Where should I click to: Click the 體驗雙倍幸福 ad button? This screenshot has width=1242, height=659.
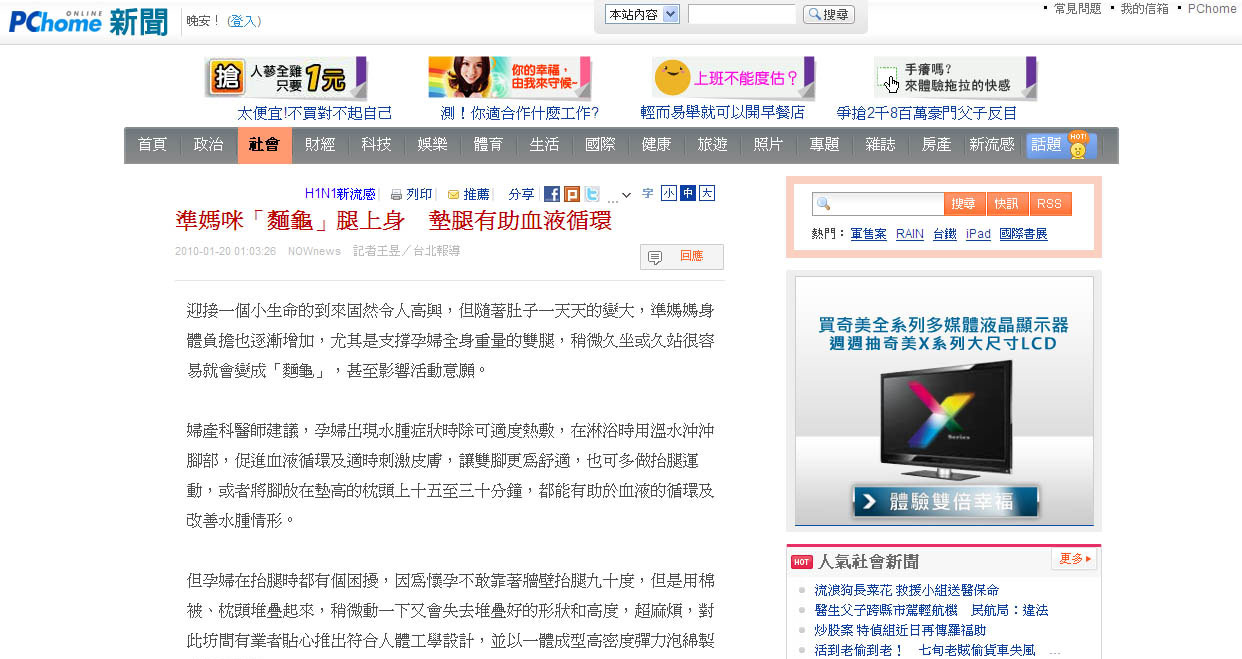pyautogui.click(x=945, y=501)
